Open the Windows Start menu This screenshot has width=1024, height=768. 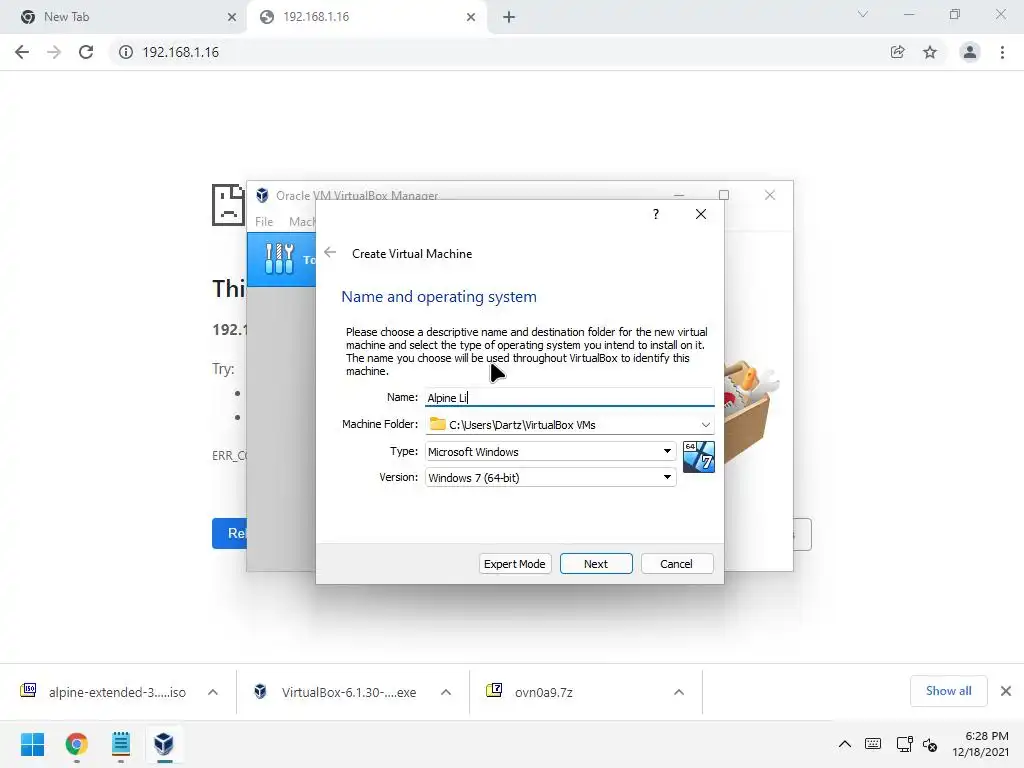click(33, 744)
